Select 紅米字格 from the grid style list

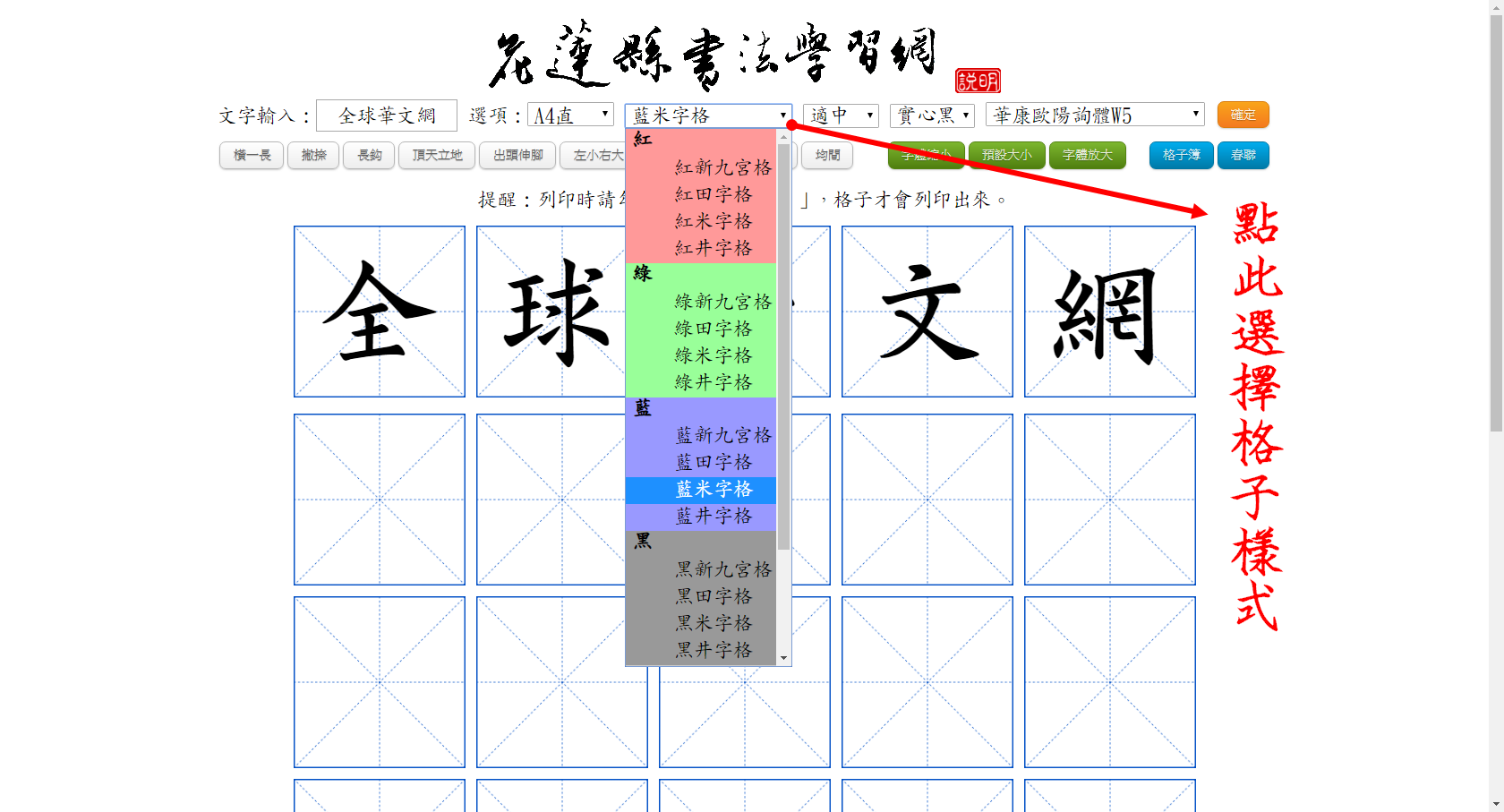(x=715, y=221)
